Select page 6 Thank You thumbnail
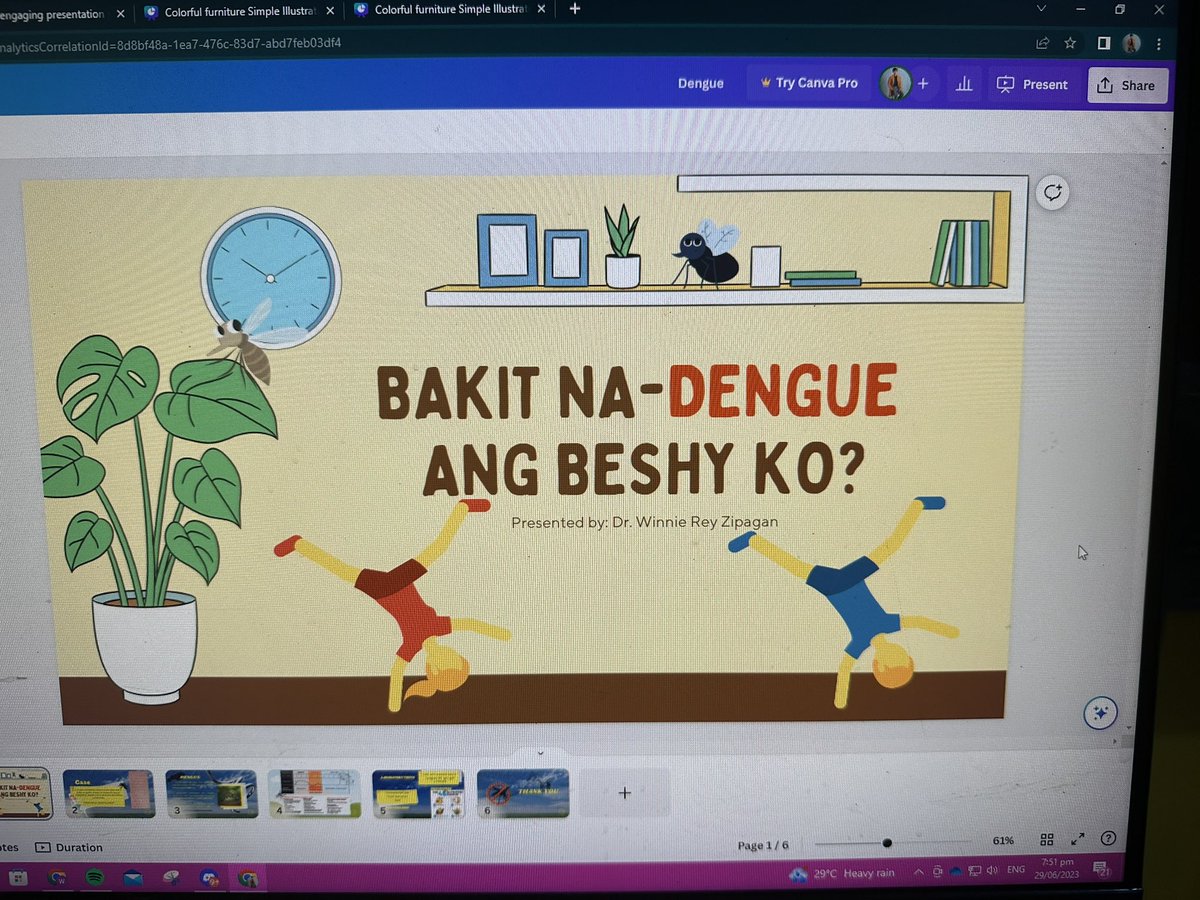1200x900 pixels. coord(523,793)
